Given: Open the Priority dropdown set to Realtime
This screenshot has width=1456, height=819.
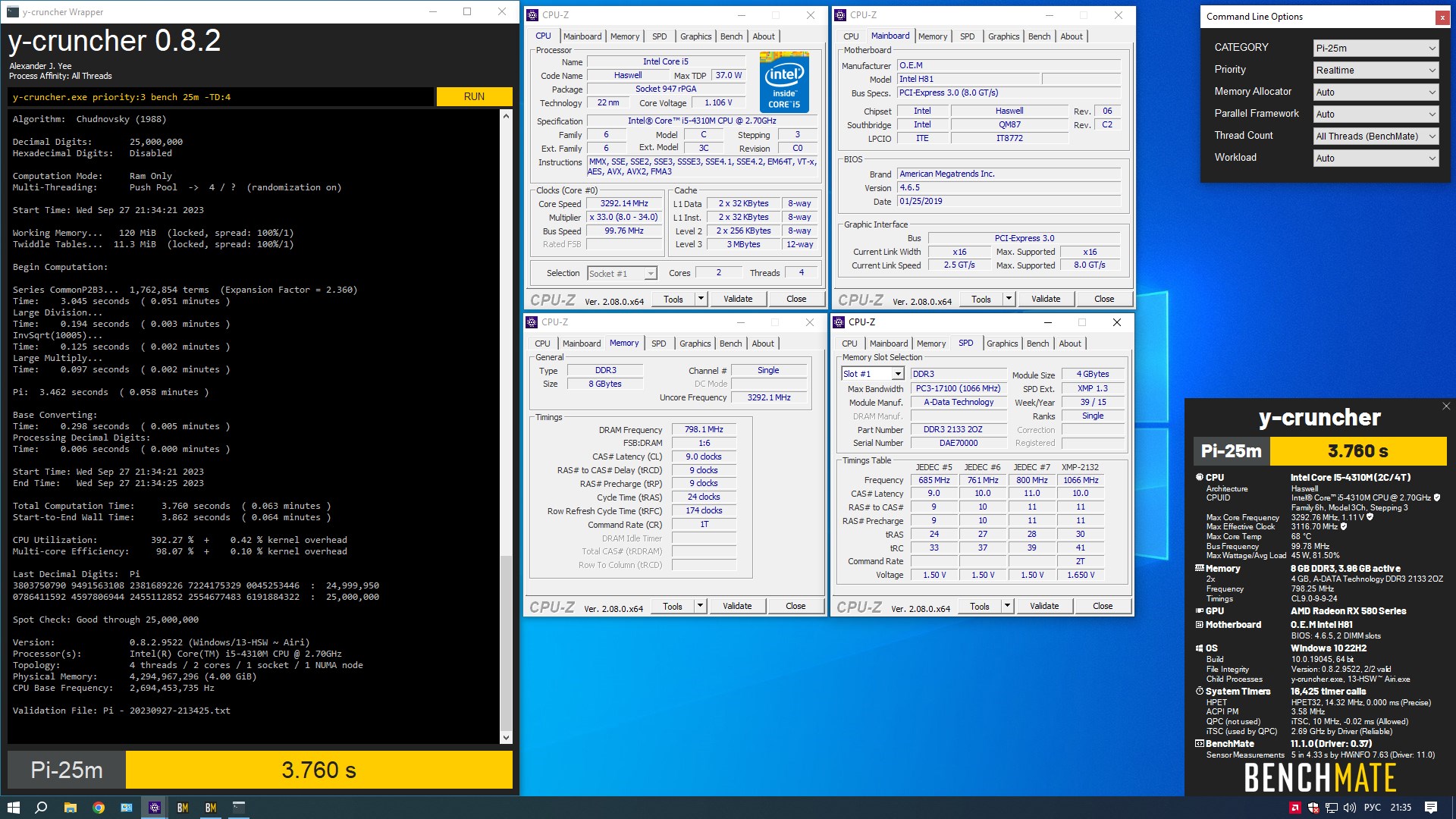Looking at the screenshot, I should (x=1376, y=70).
